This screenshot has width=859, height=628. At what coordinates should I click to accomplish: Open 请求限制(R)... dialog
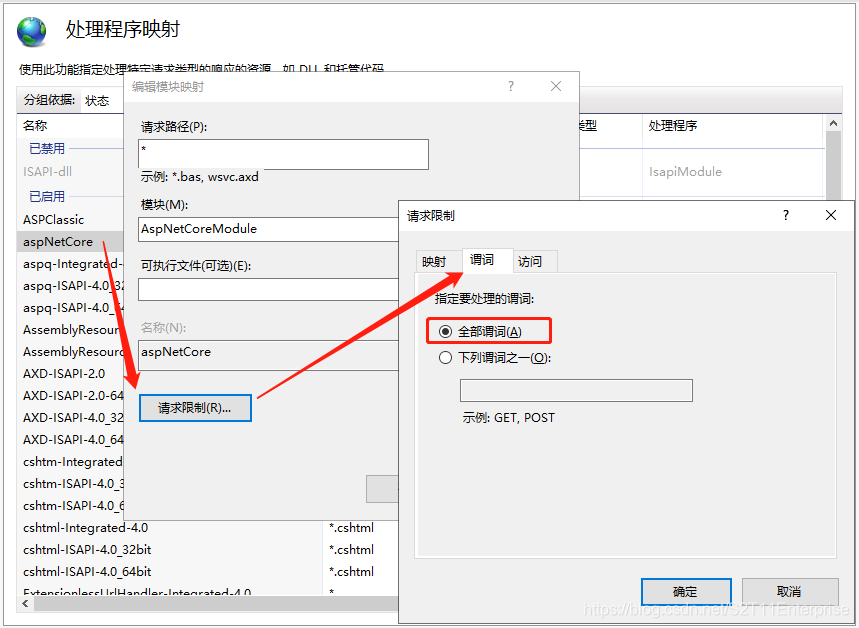pyautogui.click(x=194, y=407)
